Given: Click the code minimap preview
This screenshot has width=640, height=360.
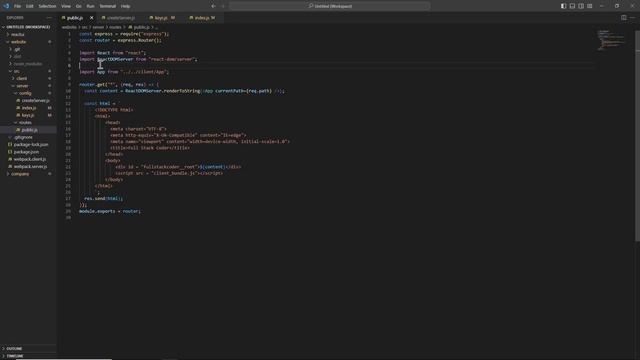Looking at the screenshot, I should click(611, 40).
